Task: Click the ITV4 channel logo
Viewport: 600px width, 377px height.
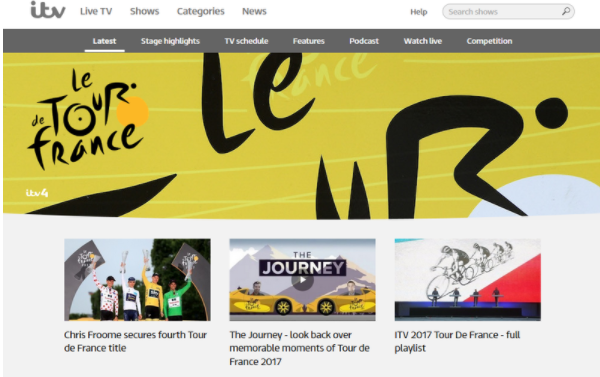Action: tap(37, 193)
